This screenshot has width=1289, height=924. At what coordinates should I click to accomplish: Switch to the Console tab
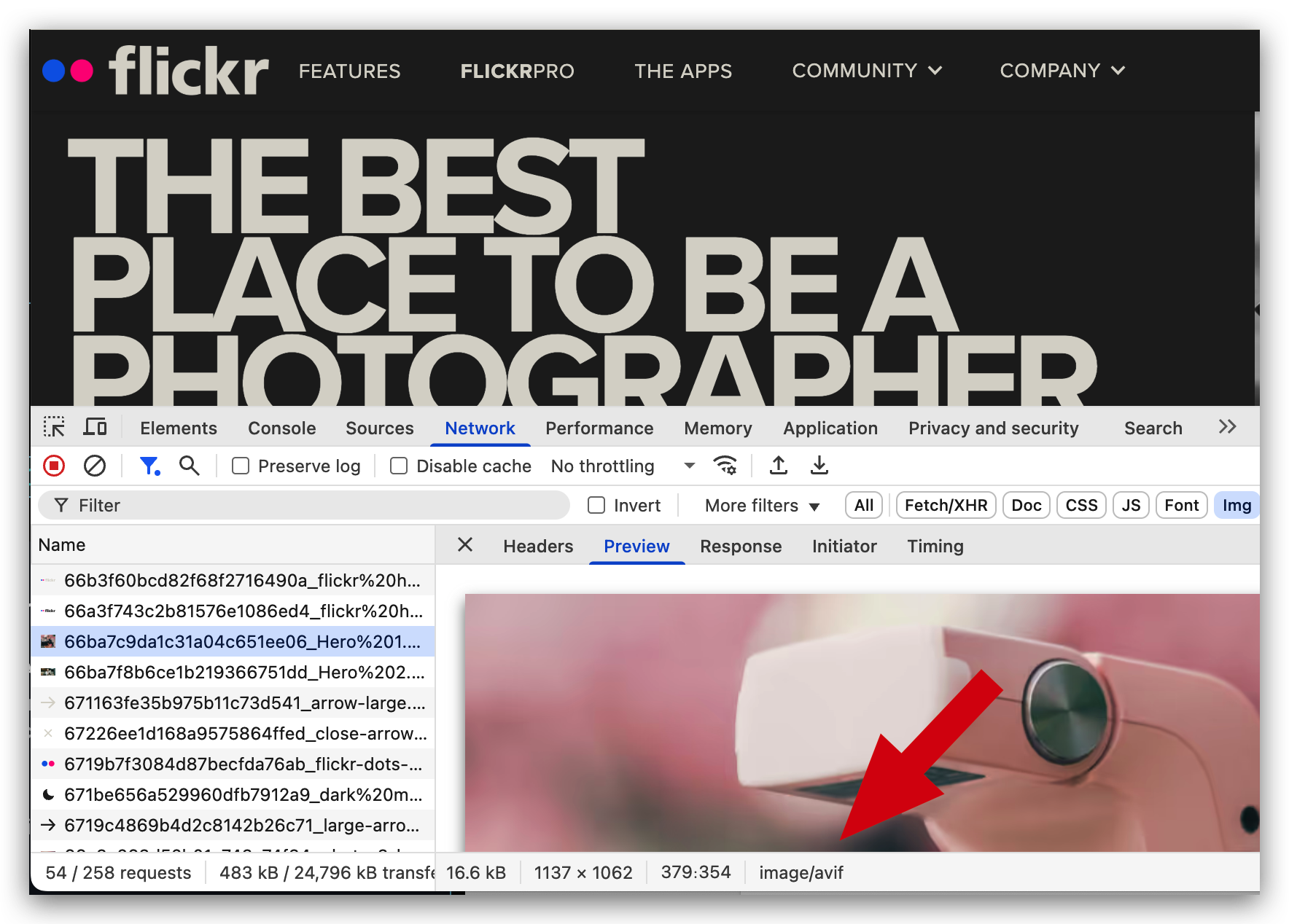pyautogui.click(x=281, y=428)
